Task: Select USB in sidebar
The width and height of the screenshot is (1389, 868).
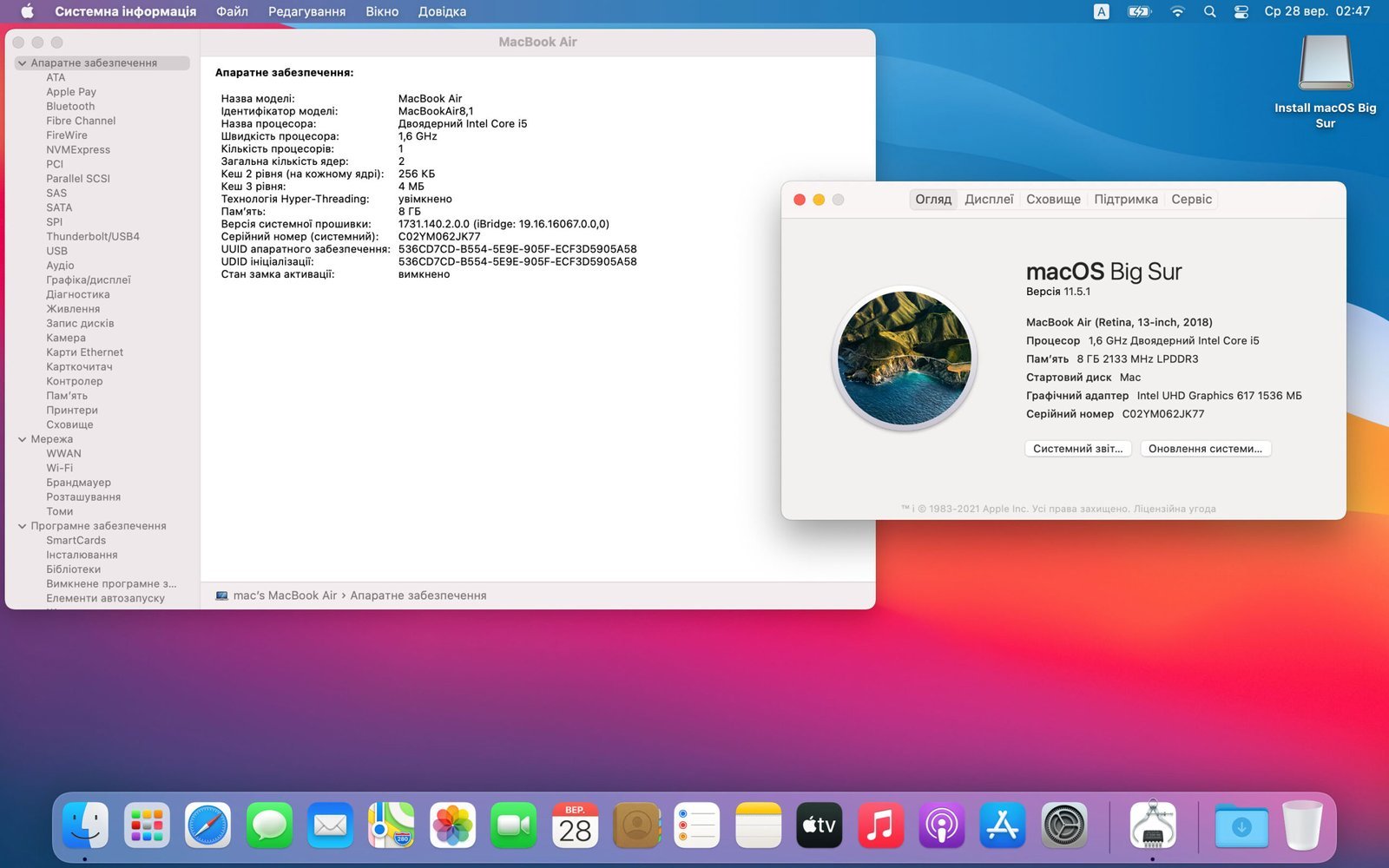Action: pyautogui.click(x=56, y=251)
